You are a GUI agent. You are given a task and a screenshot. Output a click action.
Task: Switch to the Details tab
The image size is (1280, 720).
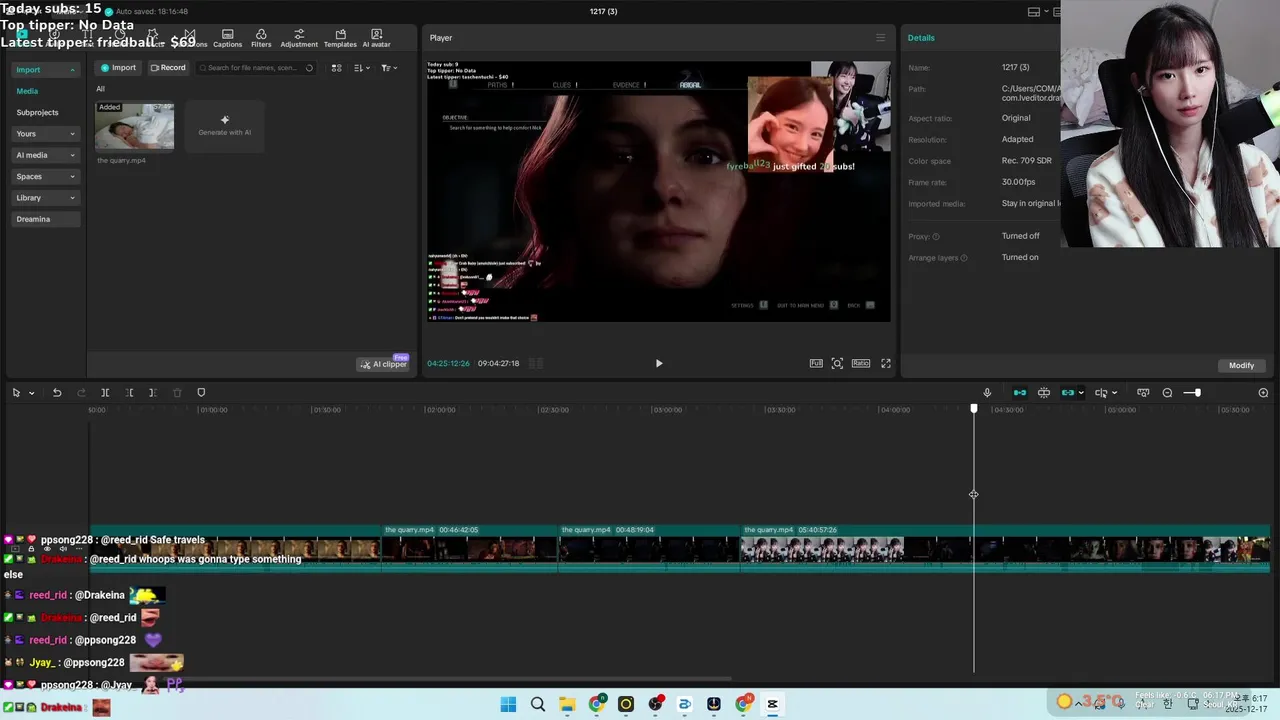point(921,38)
